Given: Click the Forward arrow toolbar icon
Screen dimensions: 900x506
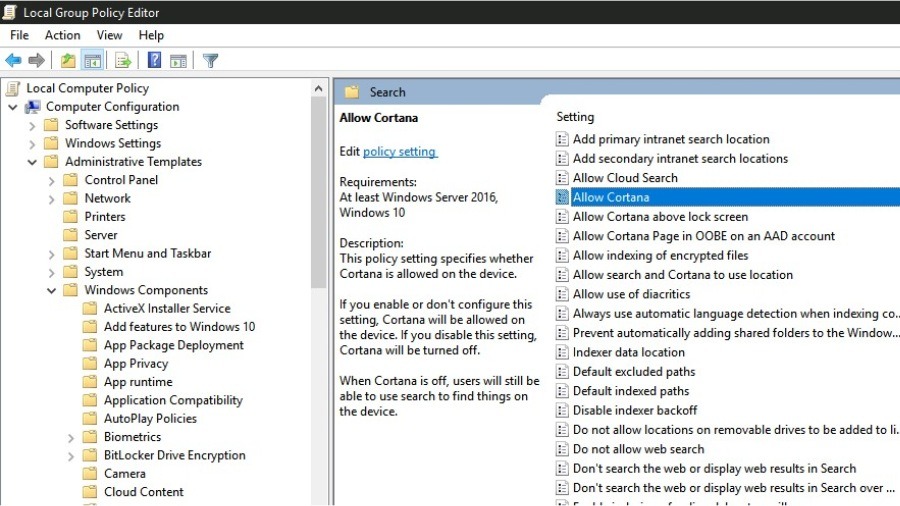Looking at the screenshot, I should [x=36, y=60].
